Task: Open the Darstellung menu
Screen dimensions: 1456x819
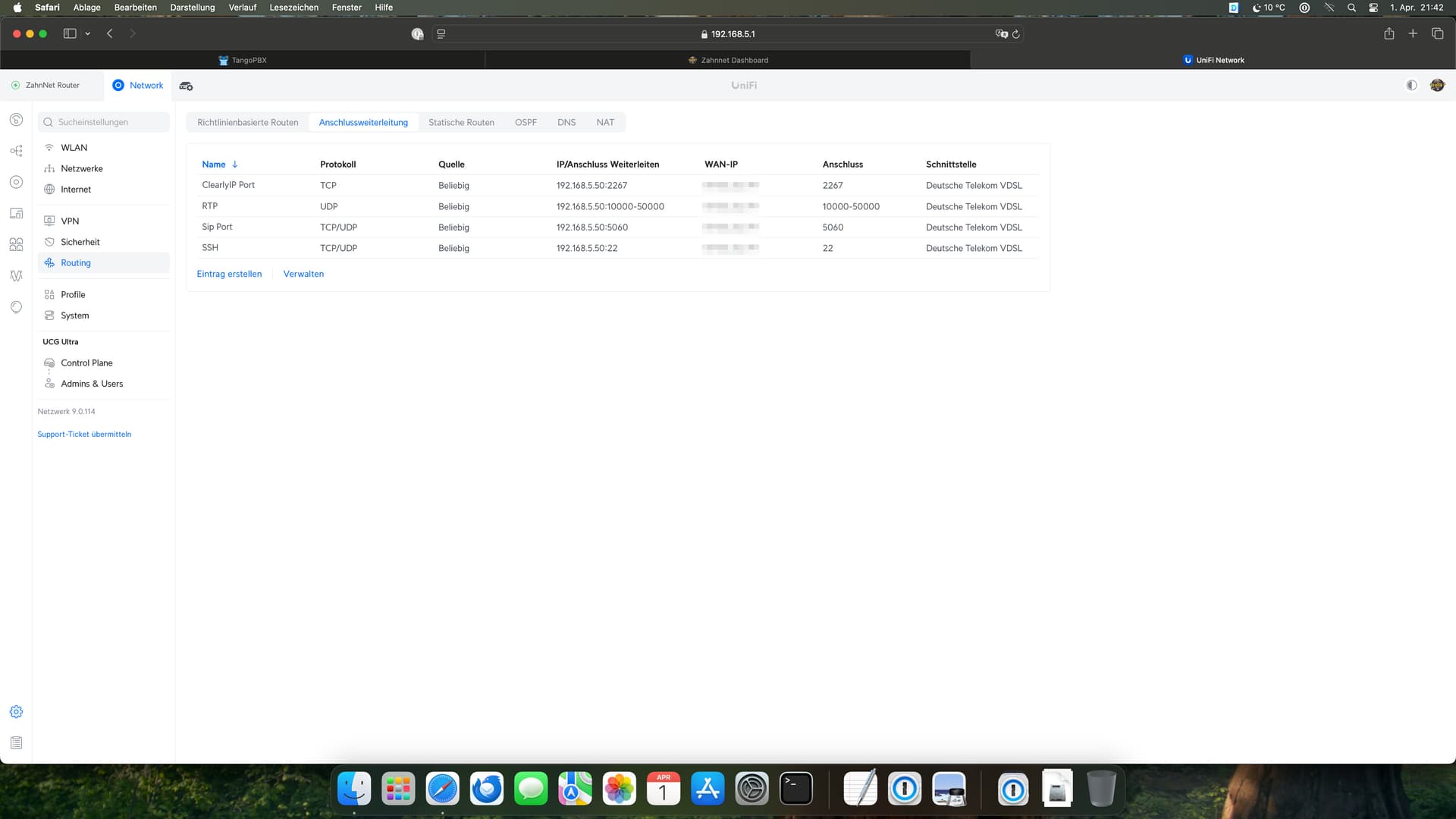Action: click(192, 8)
